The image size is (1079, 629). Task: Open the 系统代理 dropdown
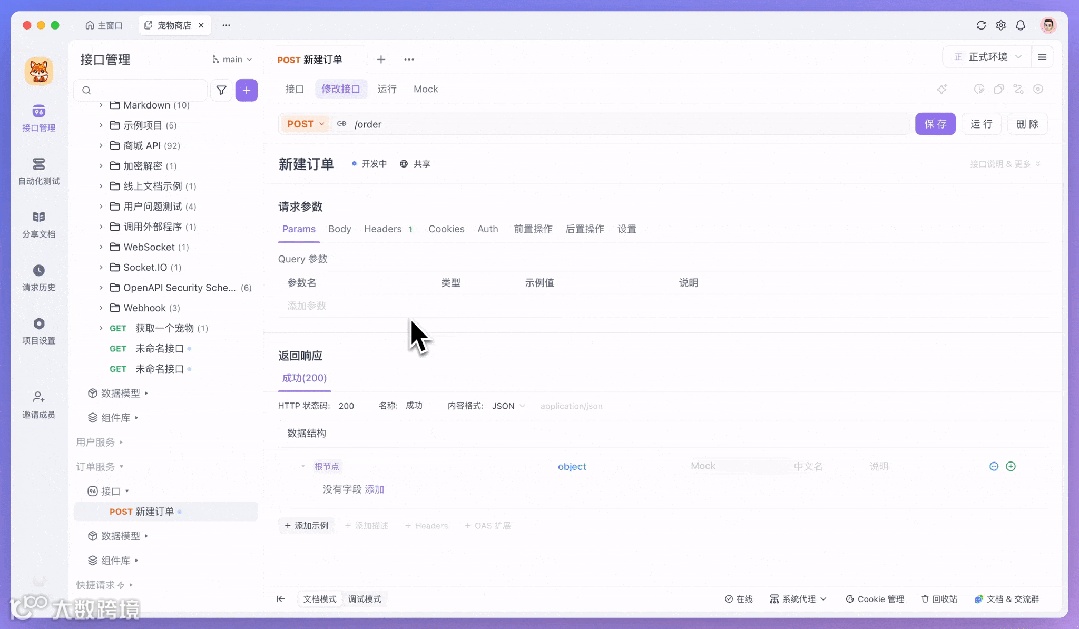pos(798,599)
